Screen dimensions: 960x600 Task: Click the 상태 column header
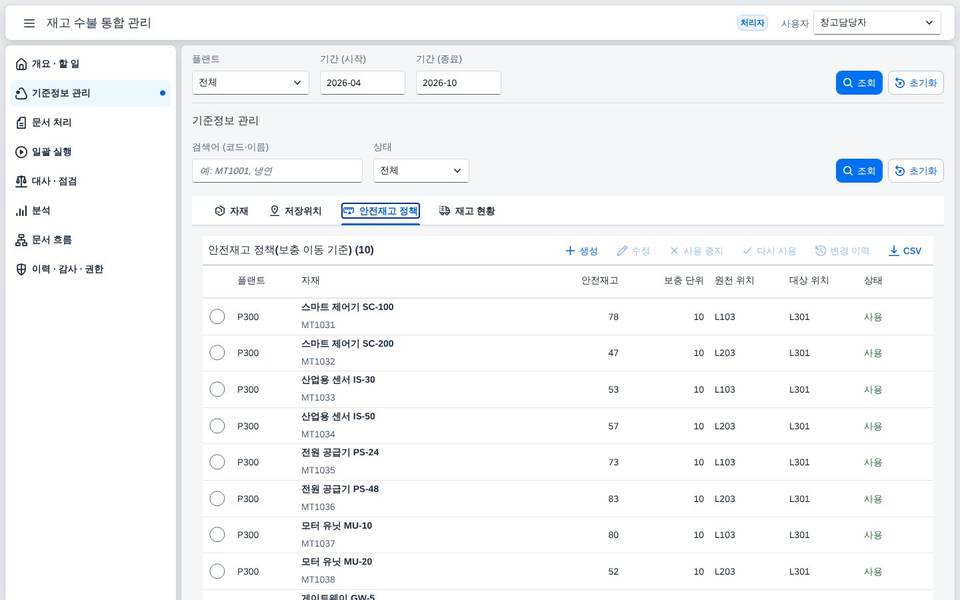tap(873, 281)
